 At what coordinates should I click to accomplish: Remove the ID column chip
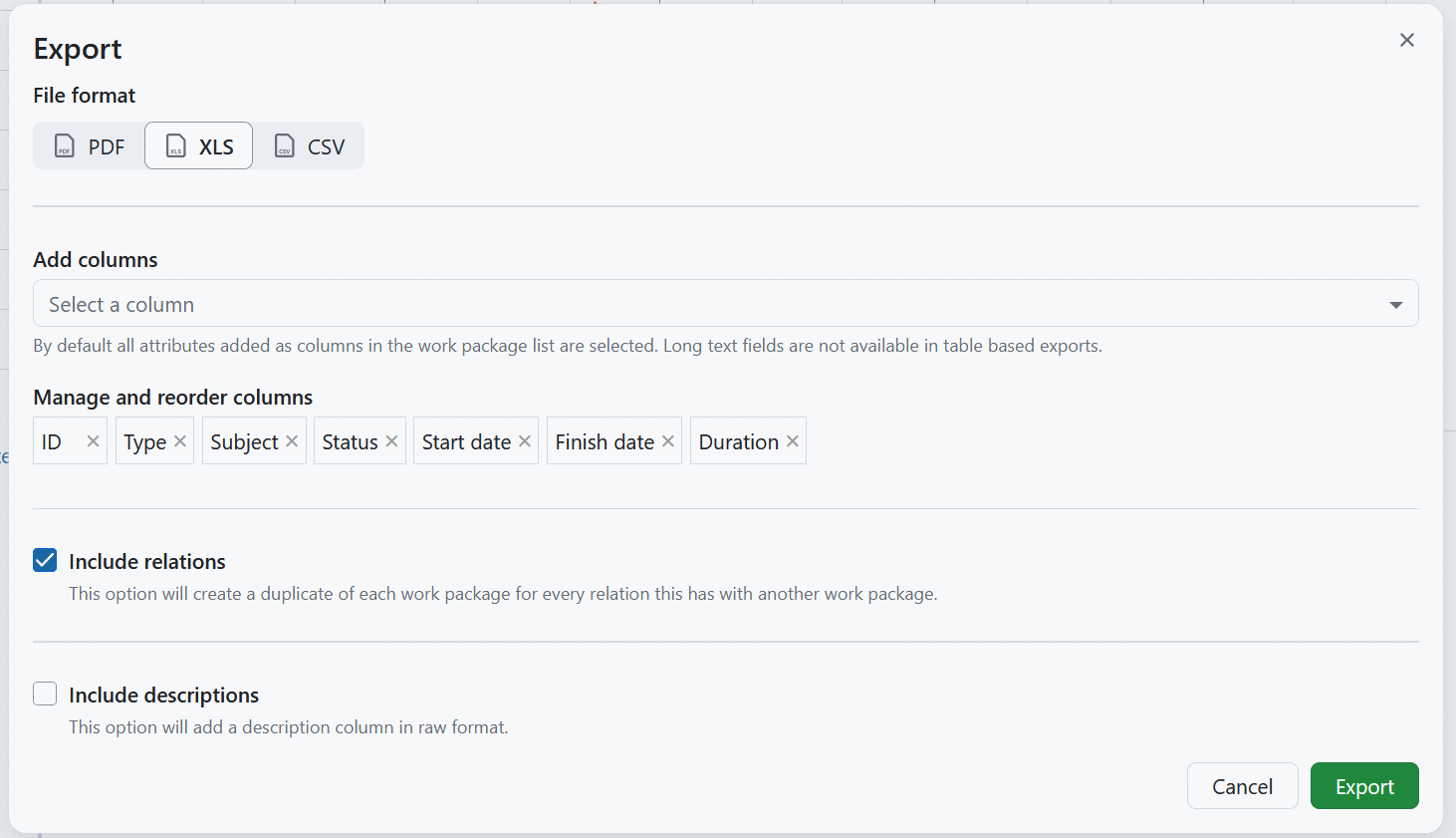93,441
